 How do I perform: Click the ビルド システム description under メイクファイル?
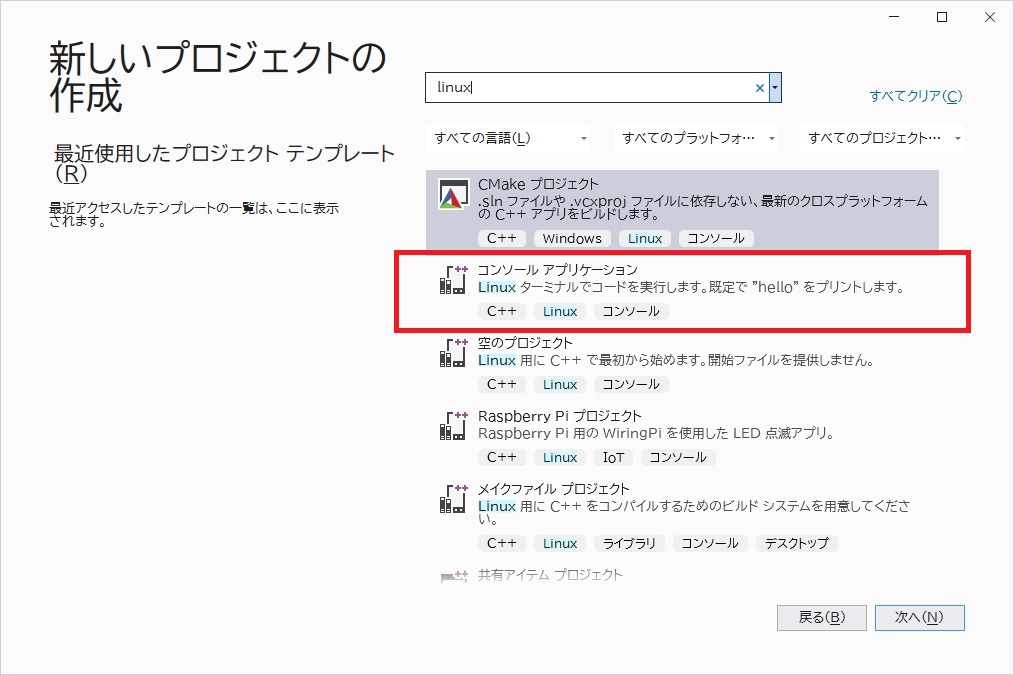click(x=693, y=512)
